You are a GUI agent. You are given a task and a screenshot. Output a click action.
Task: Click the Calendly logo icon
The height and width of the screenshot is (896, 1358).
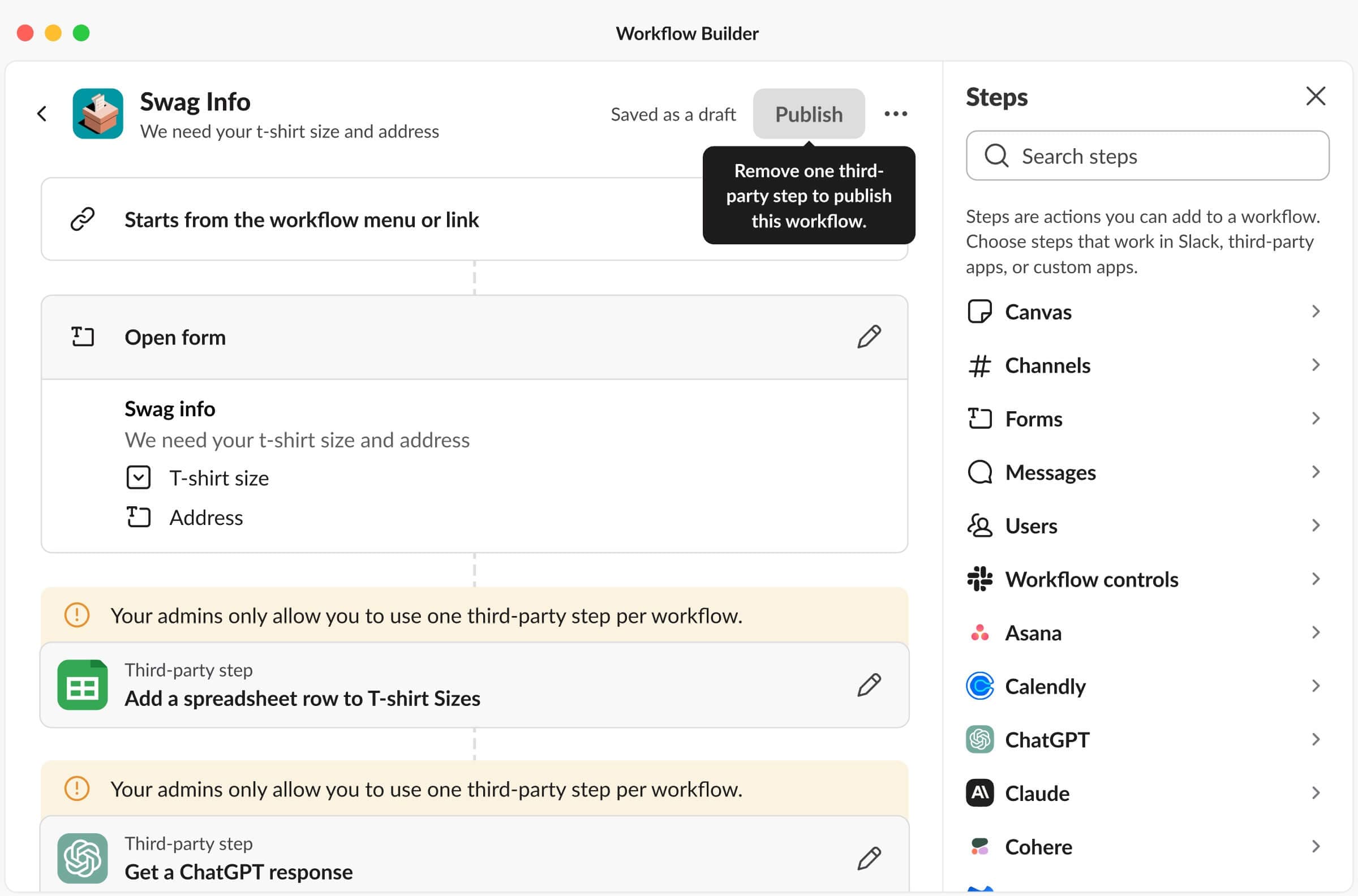point(979,686)
